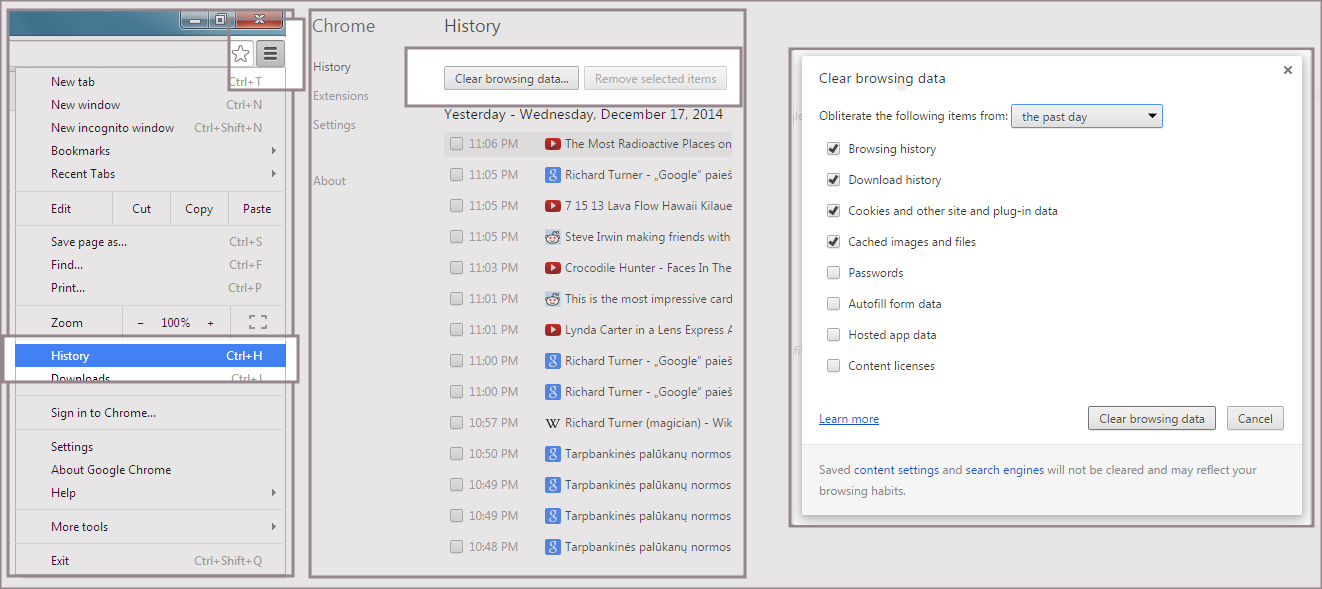This screenshot has height=589, width=1322.
Task: Open the Learn more link
Action: pos(849,419)
